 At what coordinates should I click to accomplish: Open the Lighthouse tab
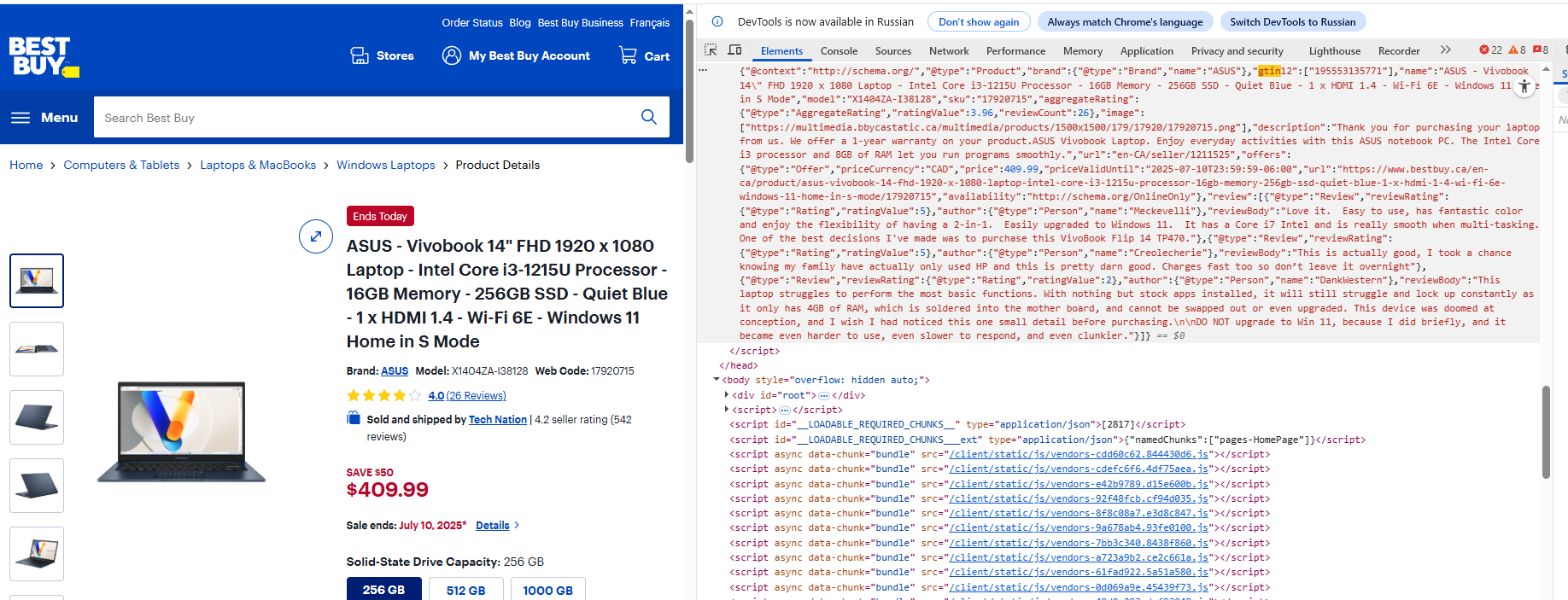pyautogui.click(x=1334, y=51)
